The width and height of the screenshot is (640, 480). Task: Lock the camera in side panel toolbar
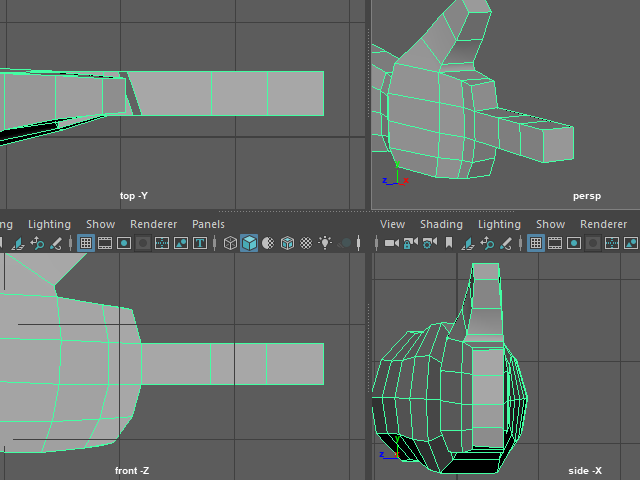click(410, 243)
